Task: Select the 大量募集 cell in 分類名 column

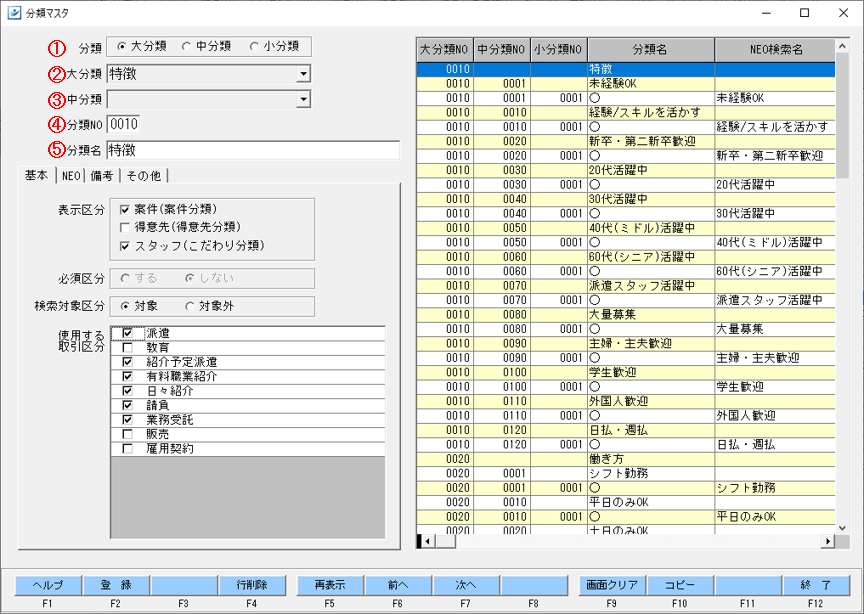Action: tap(651, 315)
